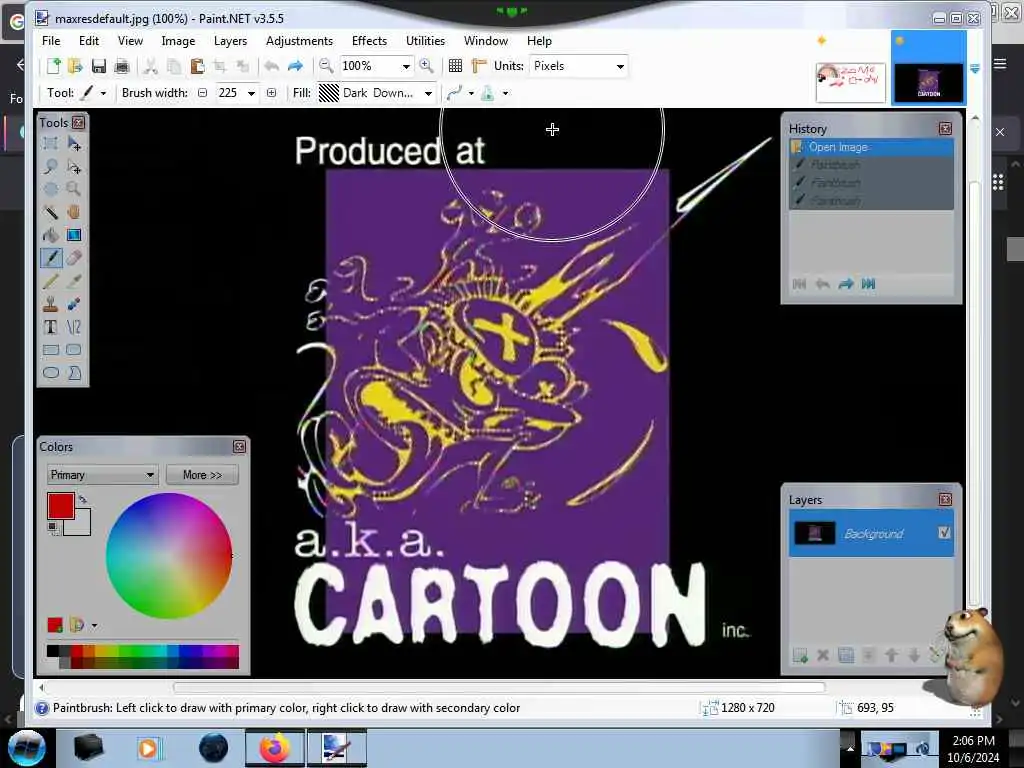The image size is (1024, 768).
Task: Click the Open file icon in toolbar
Action: tap(75, 66)
